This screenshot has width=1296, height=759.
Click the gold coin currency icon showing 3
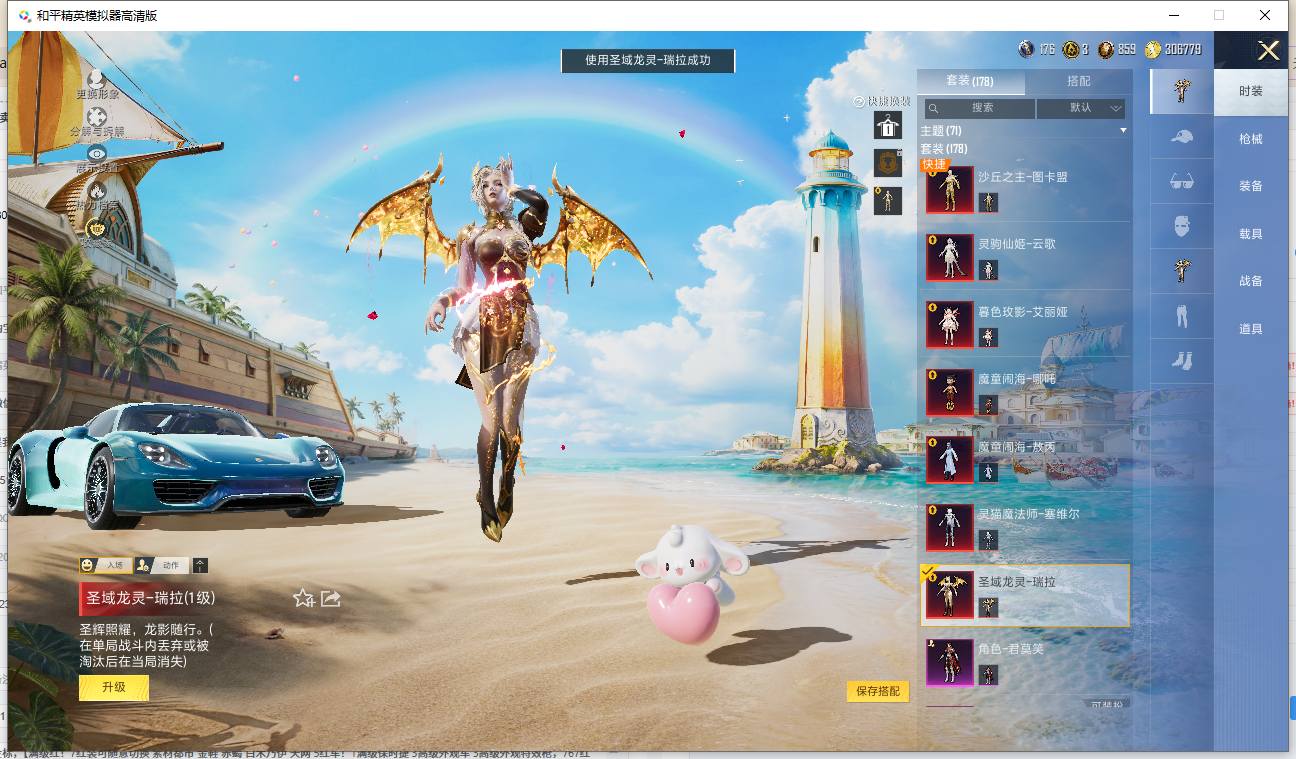[1070, 49]
